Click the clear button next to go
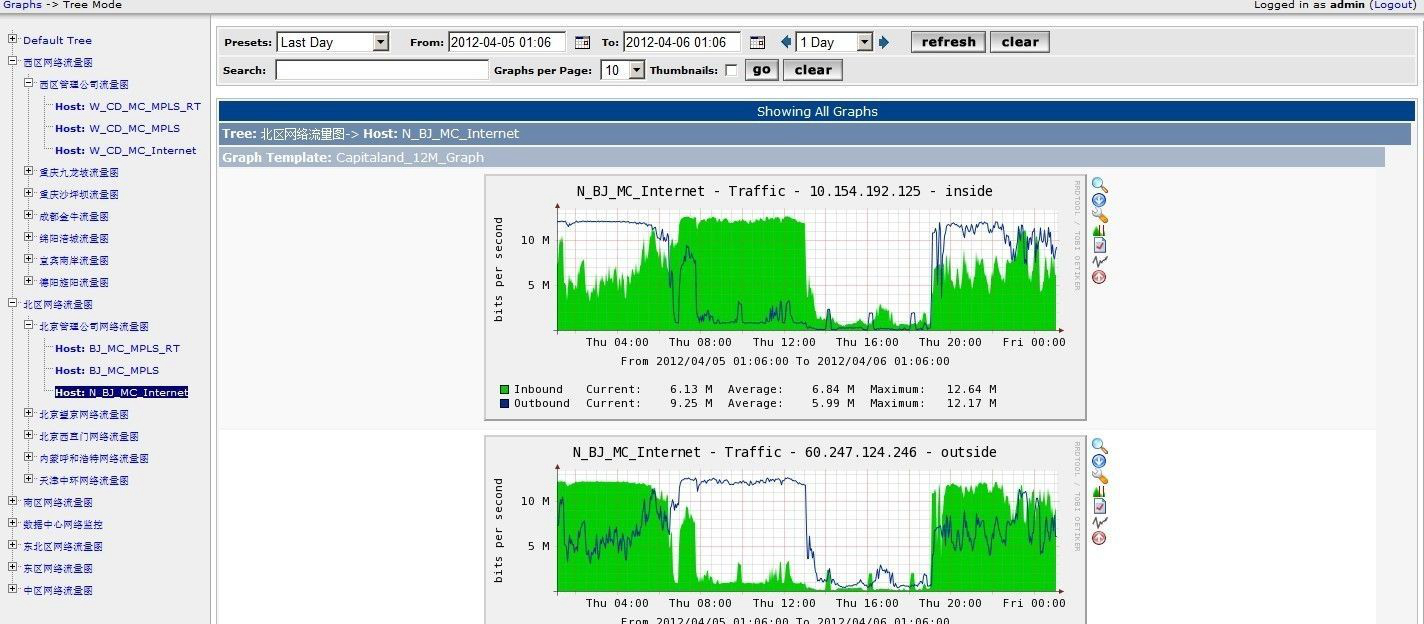Viewport: 1424px width, 624px height. tap(813, 70)
